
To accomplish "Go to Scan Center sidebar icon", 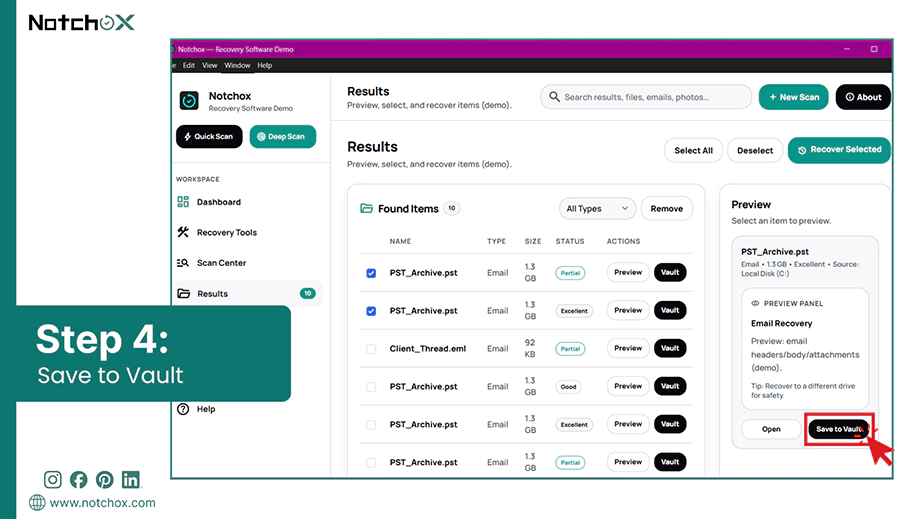I will click(183, 263).
